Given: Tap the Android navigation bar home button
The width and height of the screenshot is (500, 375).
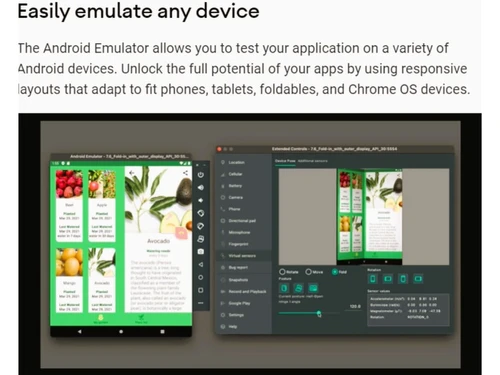Looking at the screenshot, I should (x=121, y=332).
